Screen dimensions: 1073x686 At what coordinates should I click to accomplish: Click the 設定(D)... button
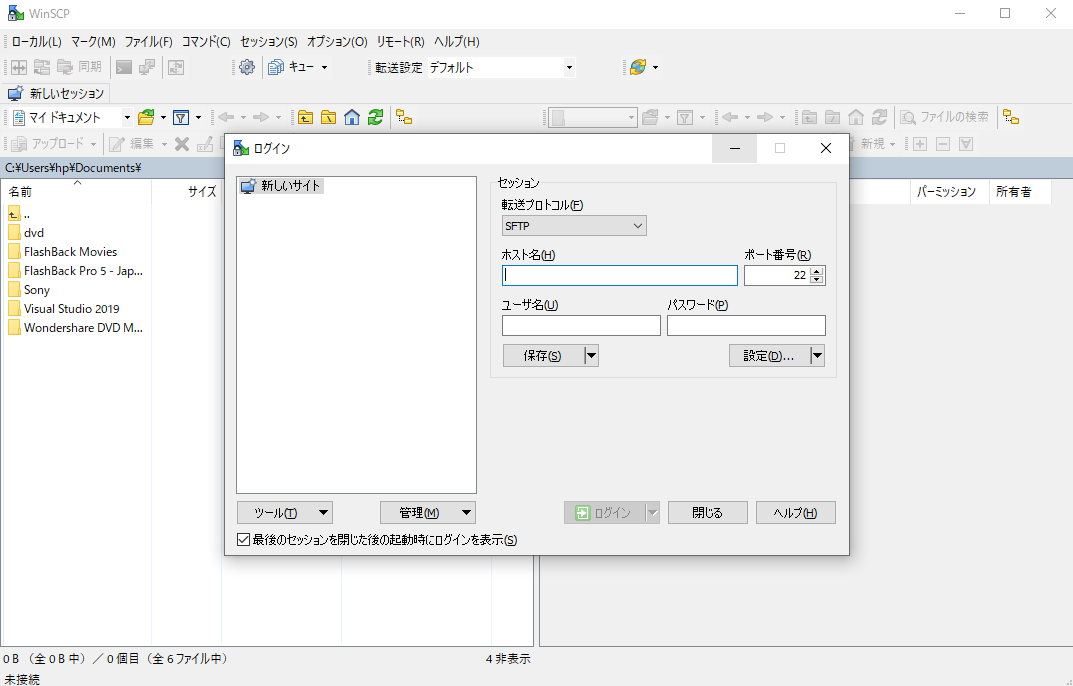770,355
